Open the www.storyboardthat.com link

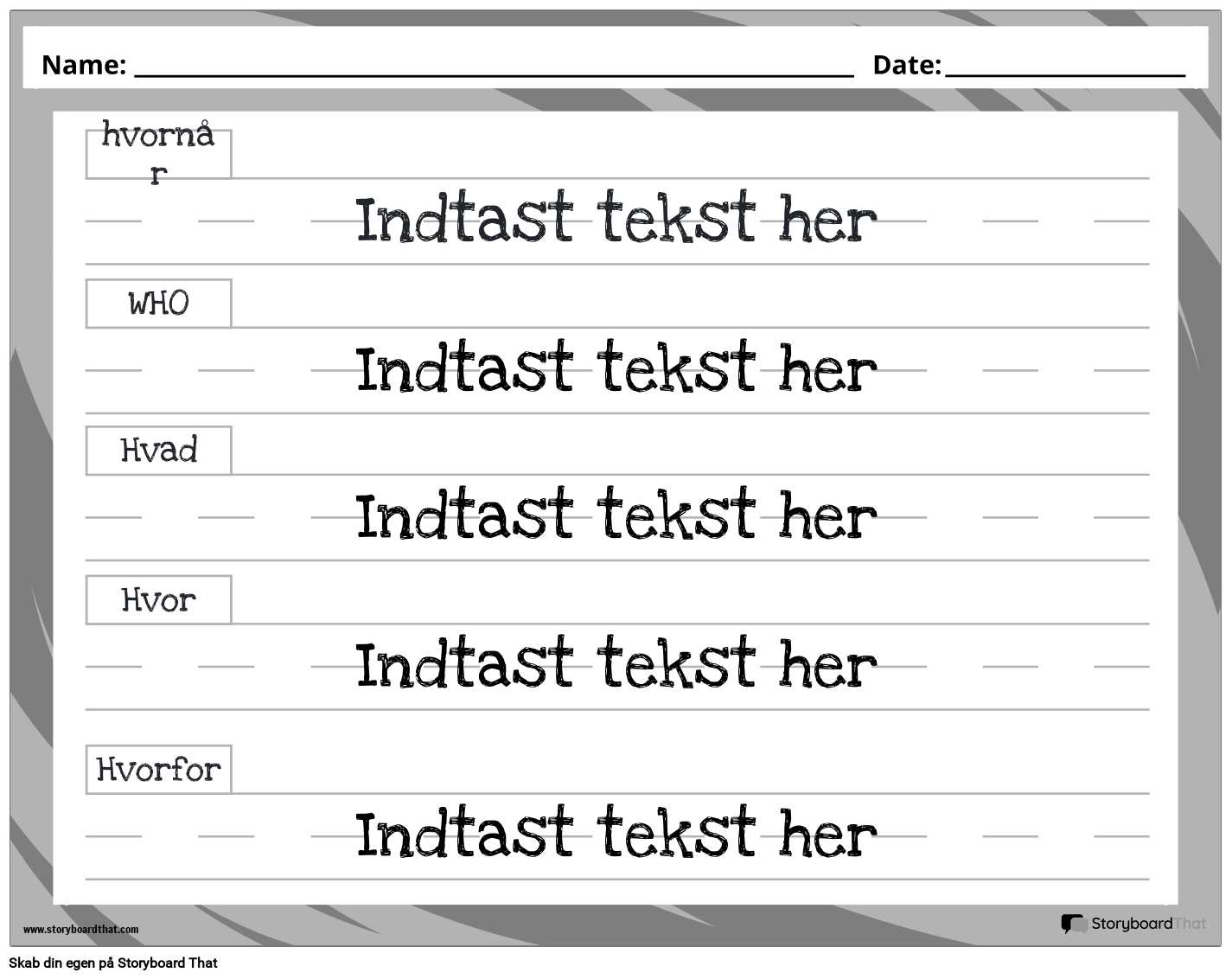(80, 930)
